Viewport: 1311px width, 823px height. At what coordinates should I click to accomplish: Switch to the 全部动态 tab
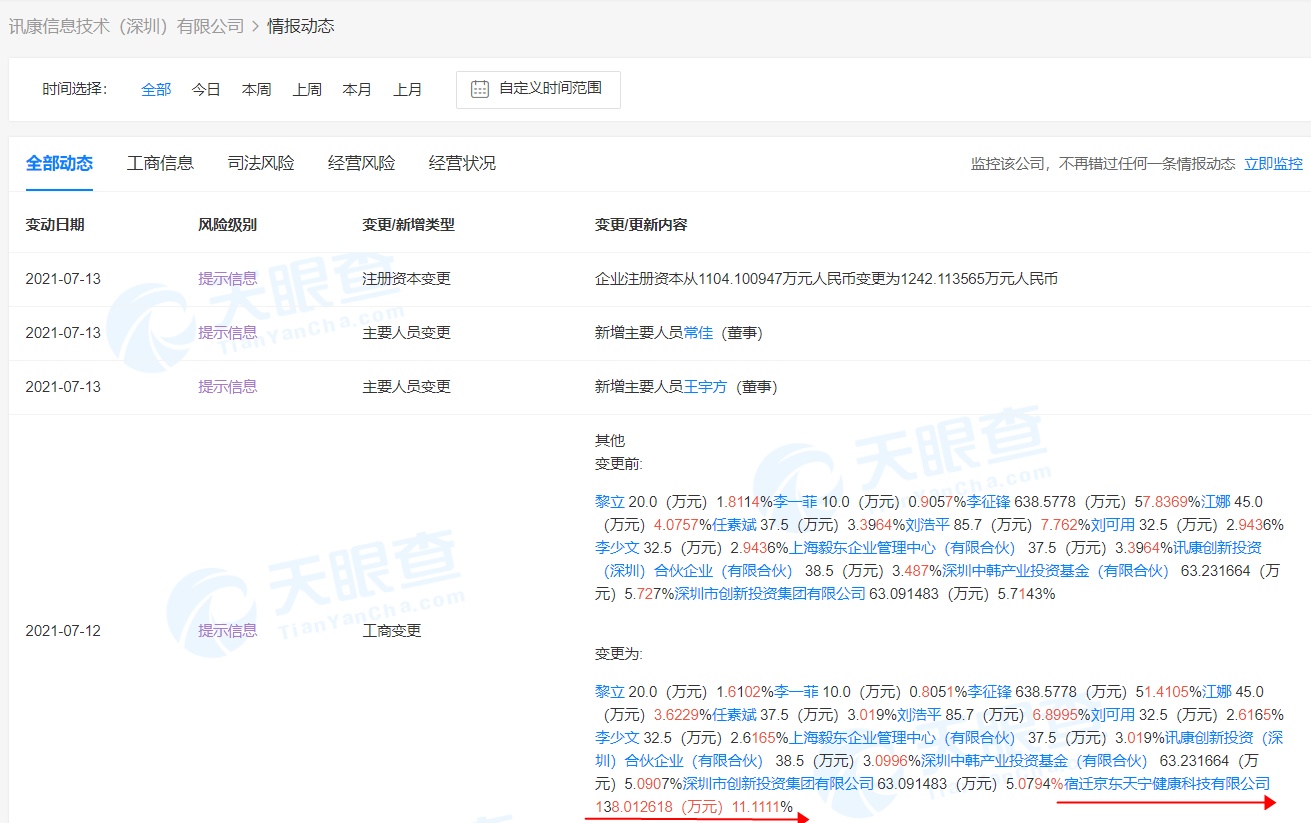(x=59, y=163)
